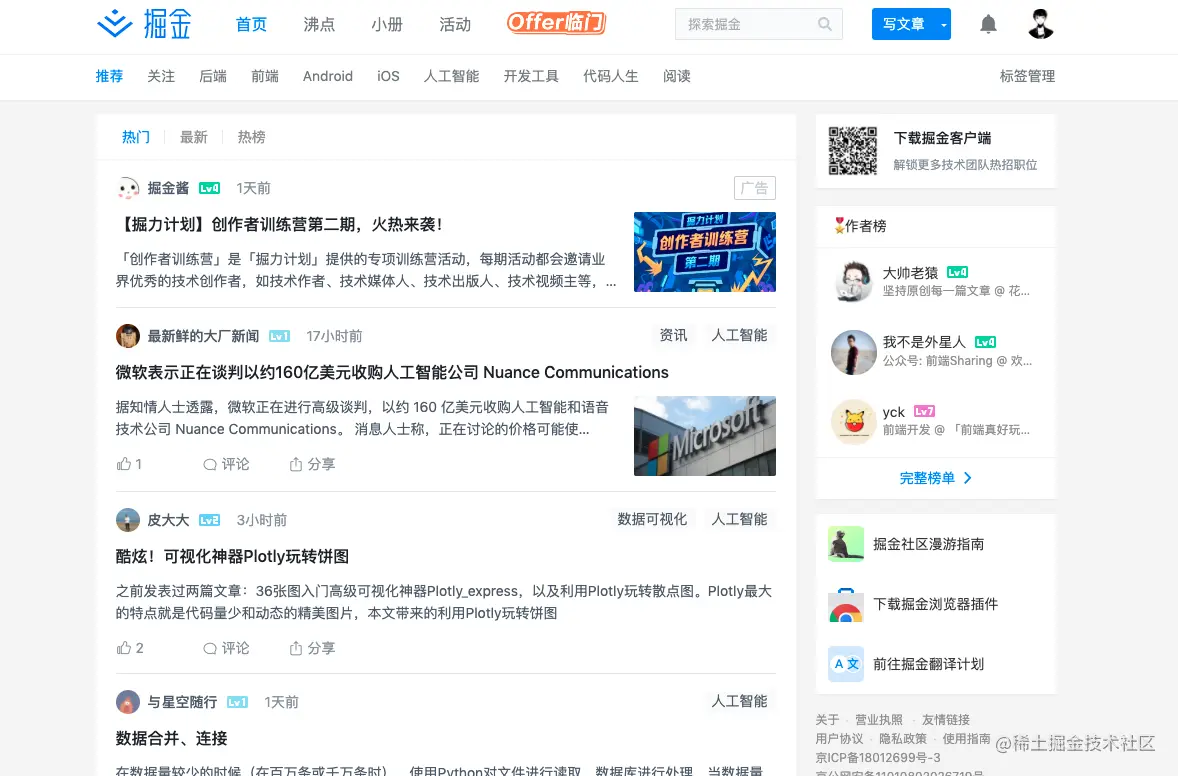Click 皮大大 author avatar

128,520
